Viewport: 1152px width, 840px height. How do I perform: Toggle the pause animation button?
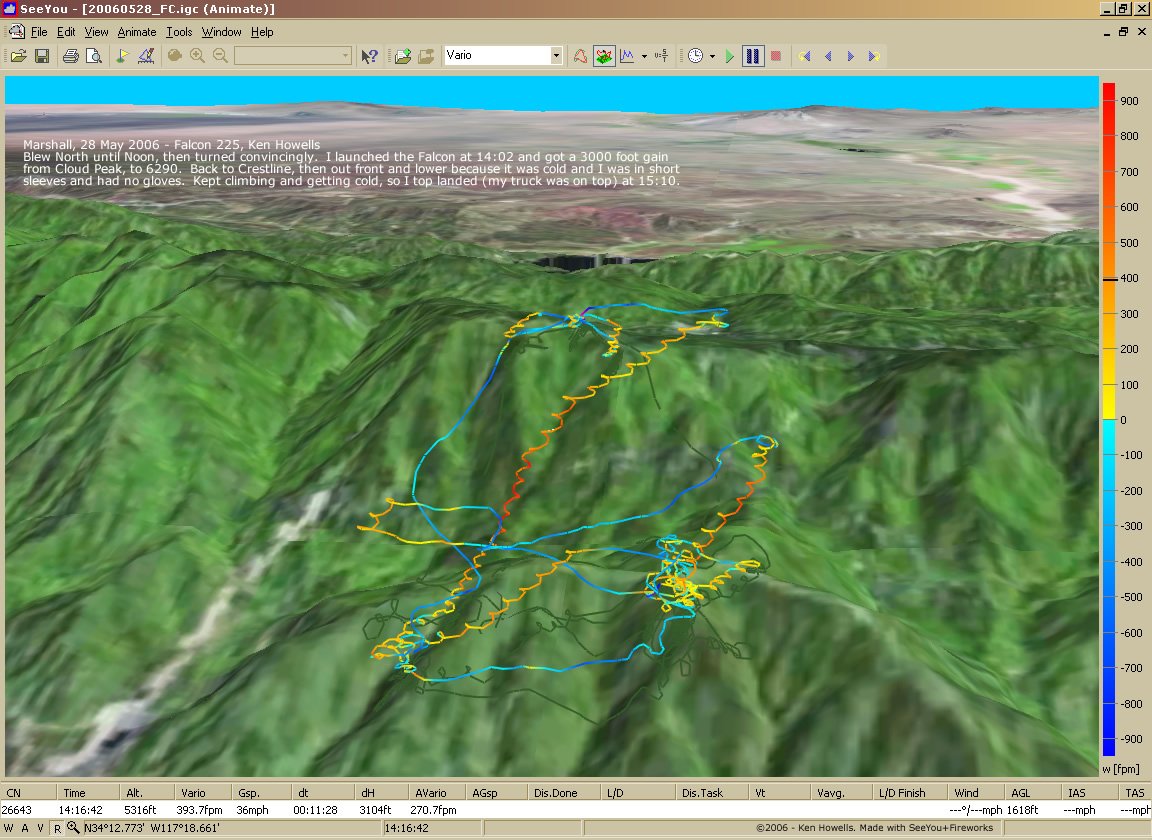(753, 56)
